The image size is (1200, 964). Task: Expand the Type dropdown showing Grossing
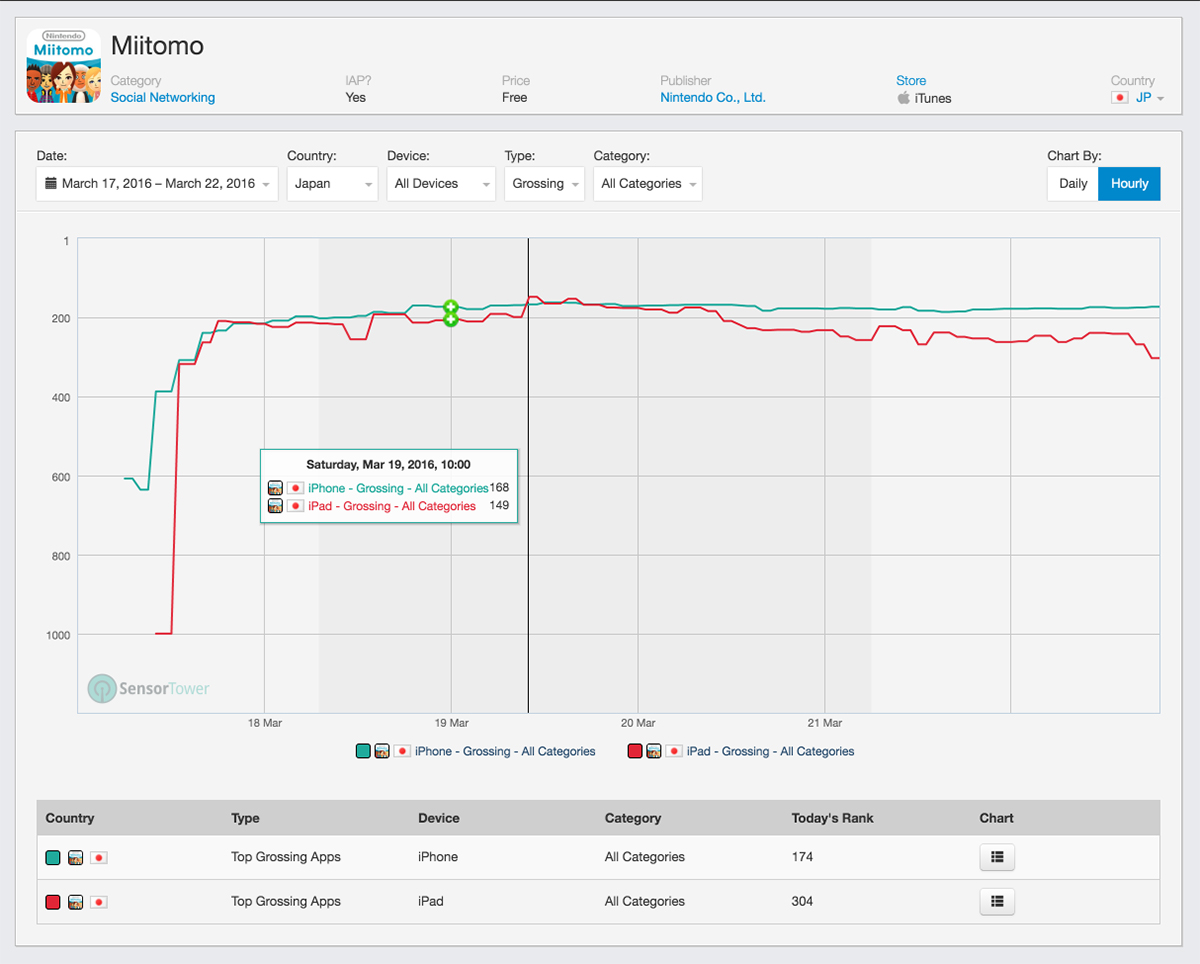point(544,184)
